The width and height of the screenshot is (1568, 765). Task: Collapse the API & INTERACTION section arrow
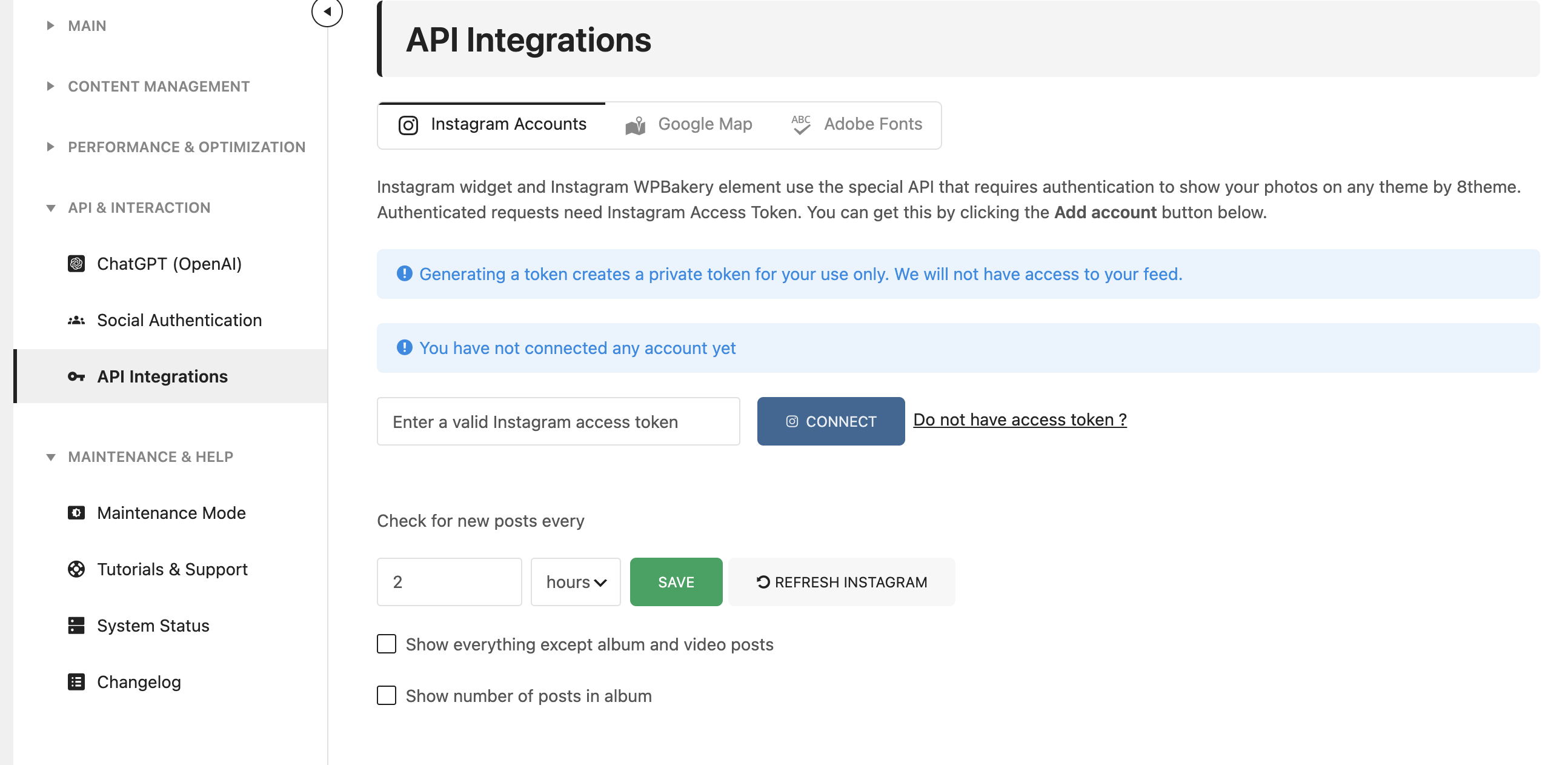click(50, 209)
